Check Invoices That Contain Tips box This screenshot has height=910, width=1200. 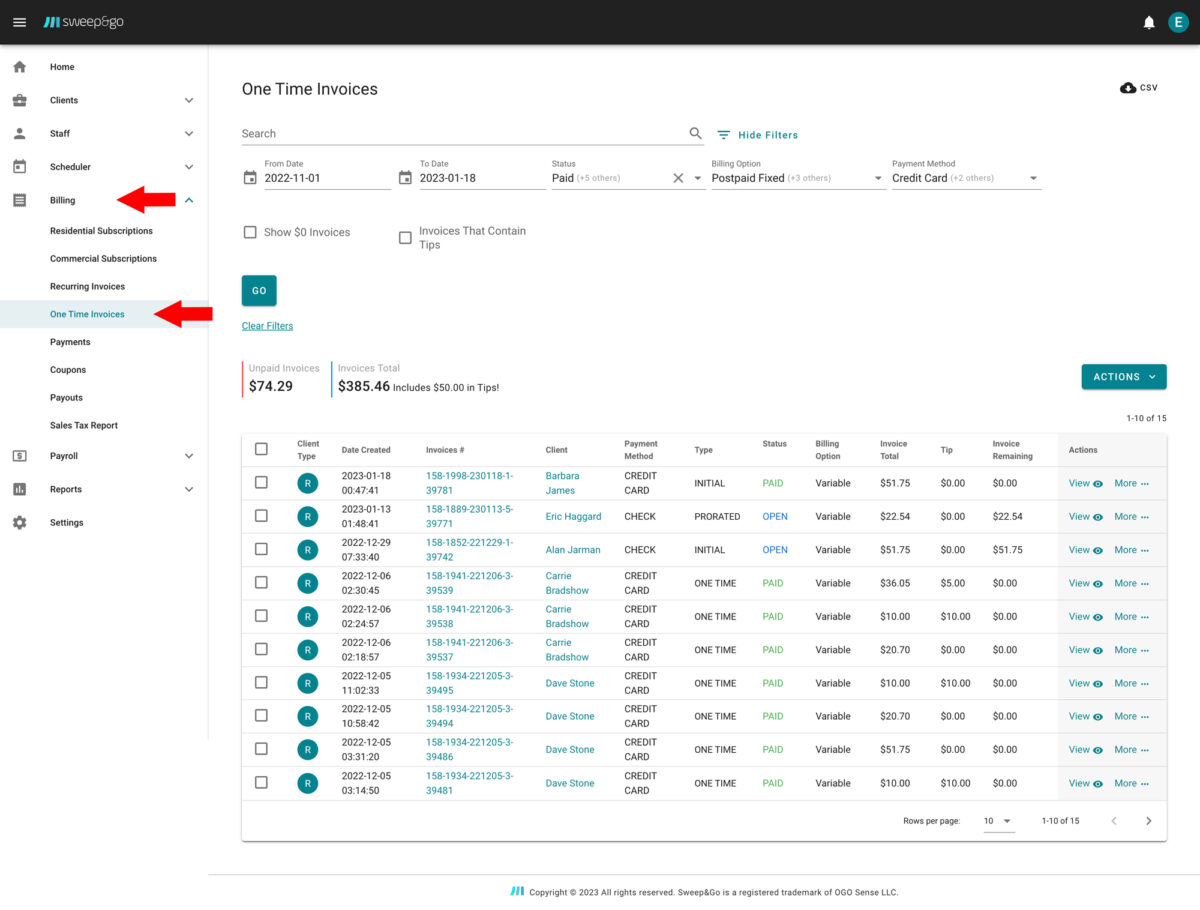tap(405, 238)
